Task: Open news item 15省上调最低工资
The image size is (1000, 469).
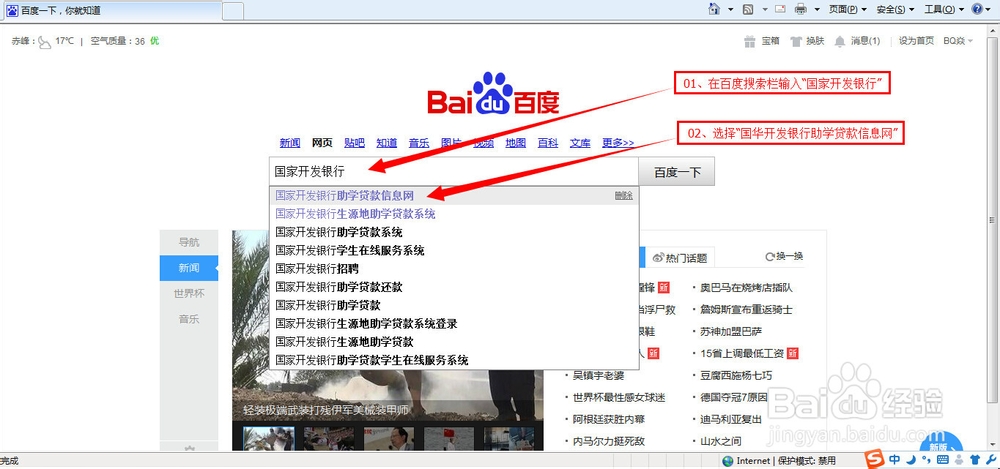Action: (742, 353)
